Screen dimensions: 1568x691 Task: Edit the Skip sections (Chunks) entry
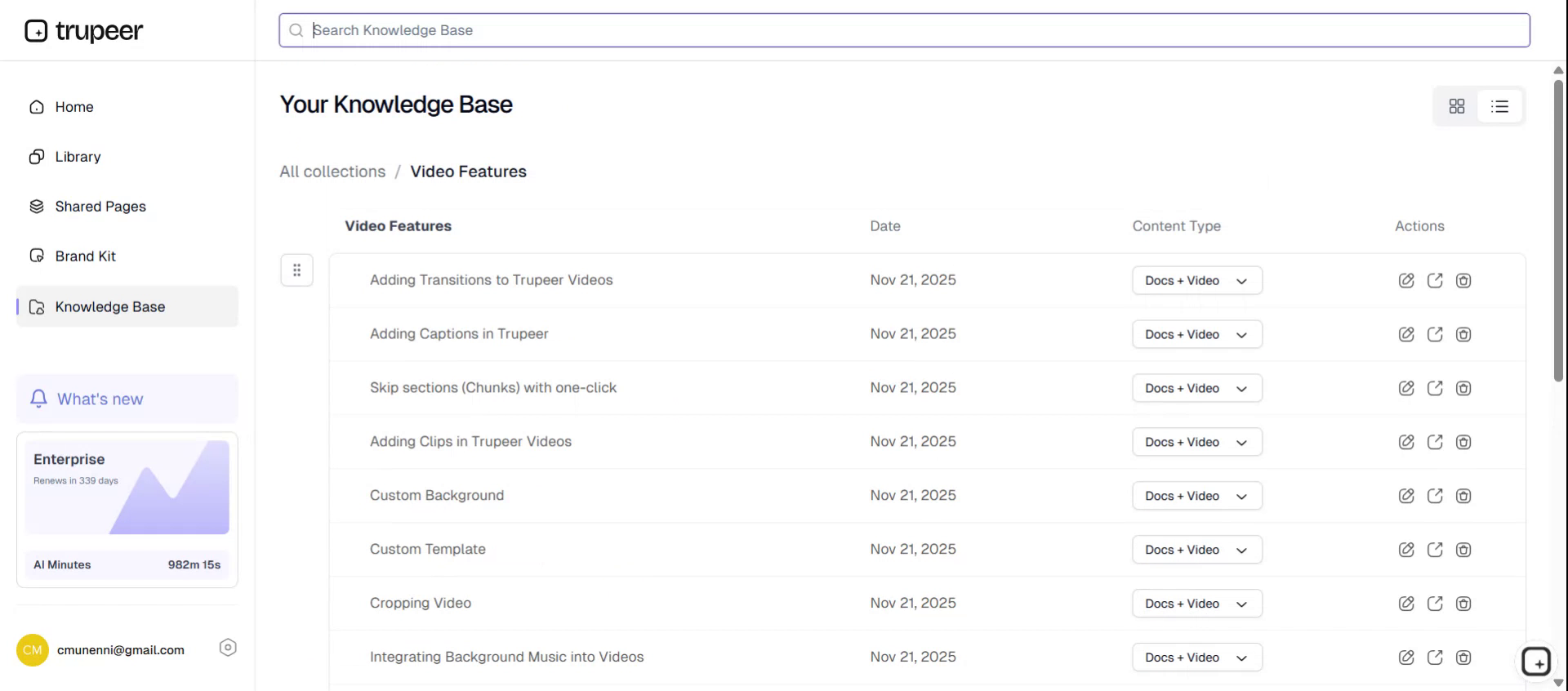(x=1406, y=388)
